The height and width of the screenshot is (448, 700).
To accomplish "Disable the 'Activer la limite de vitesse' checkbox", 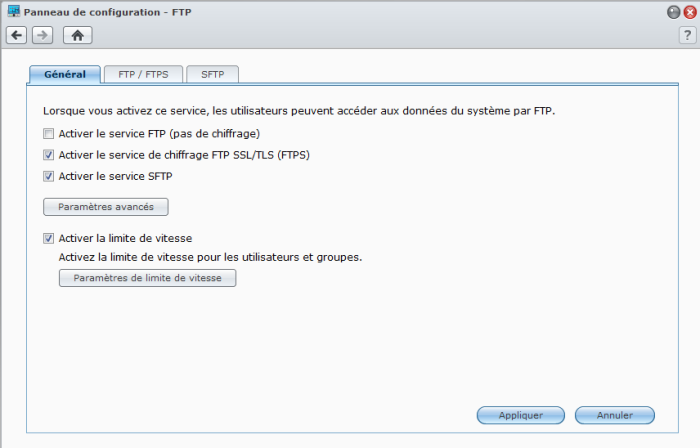I will [48, 239].
